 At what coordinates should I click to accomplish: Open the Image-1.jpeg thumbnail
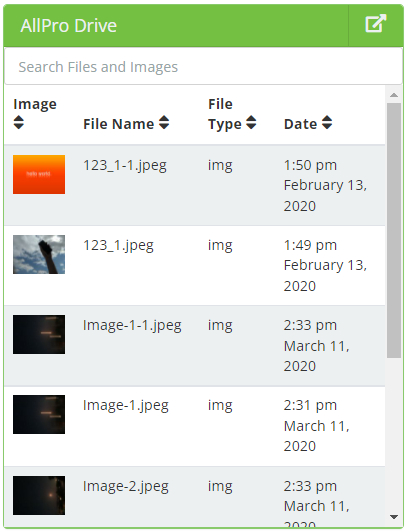(39, 414)
